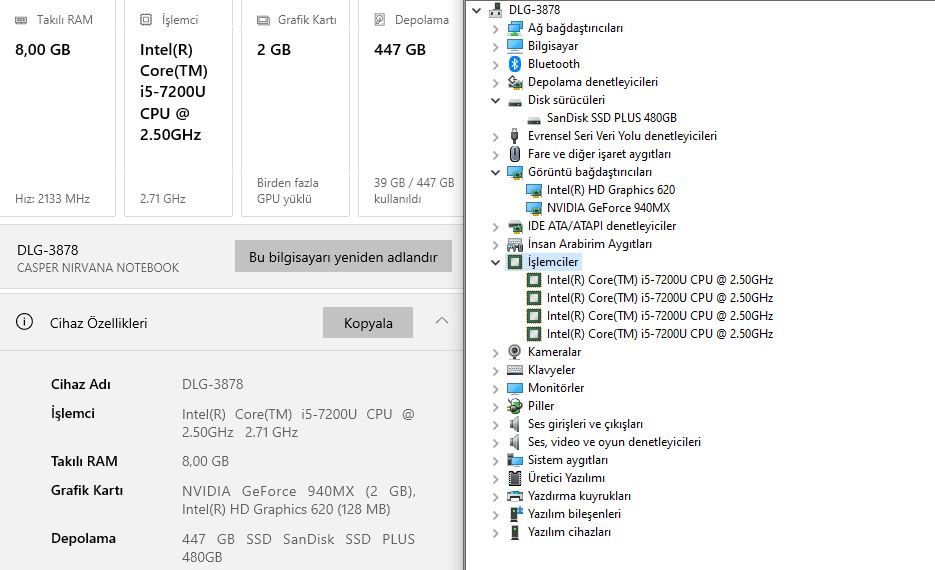Collapse the İşlemciler node

[x=496, y=262]
